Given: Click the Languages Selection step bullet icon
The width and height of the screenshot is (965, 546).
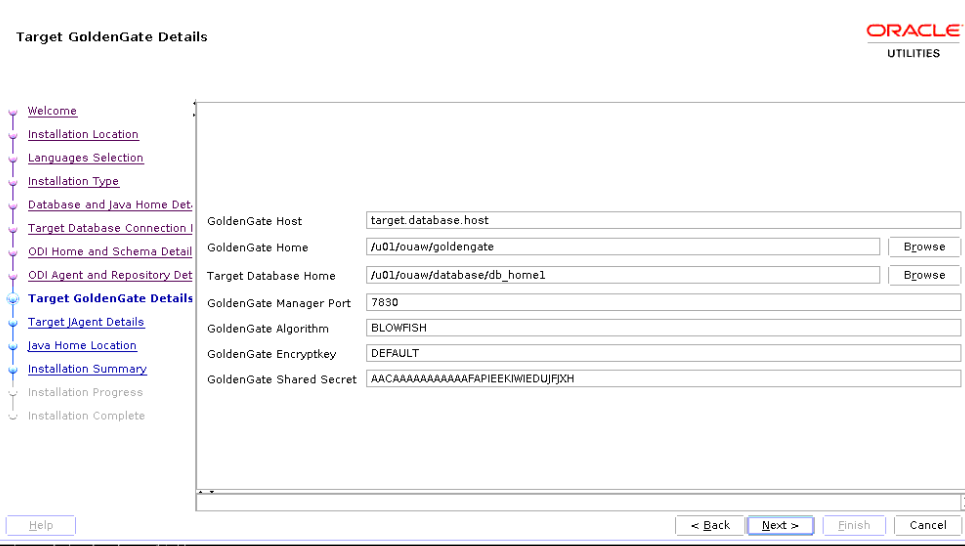Looking at the screenshot, I should 13,159.
